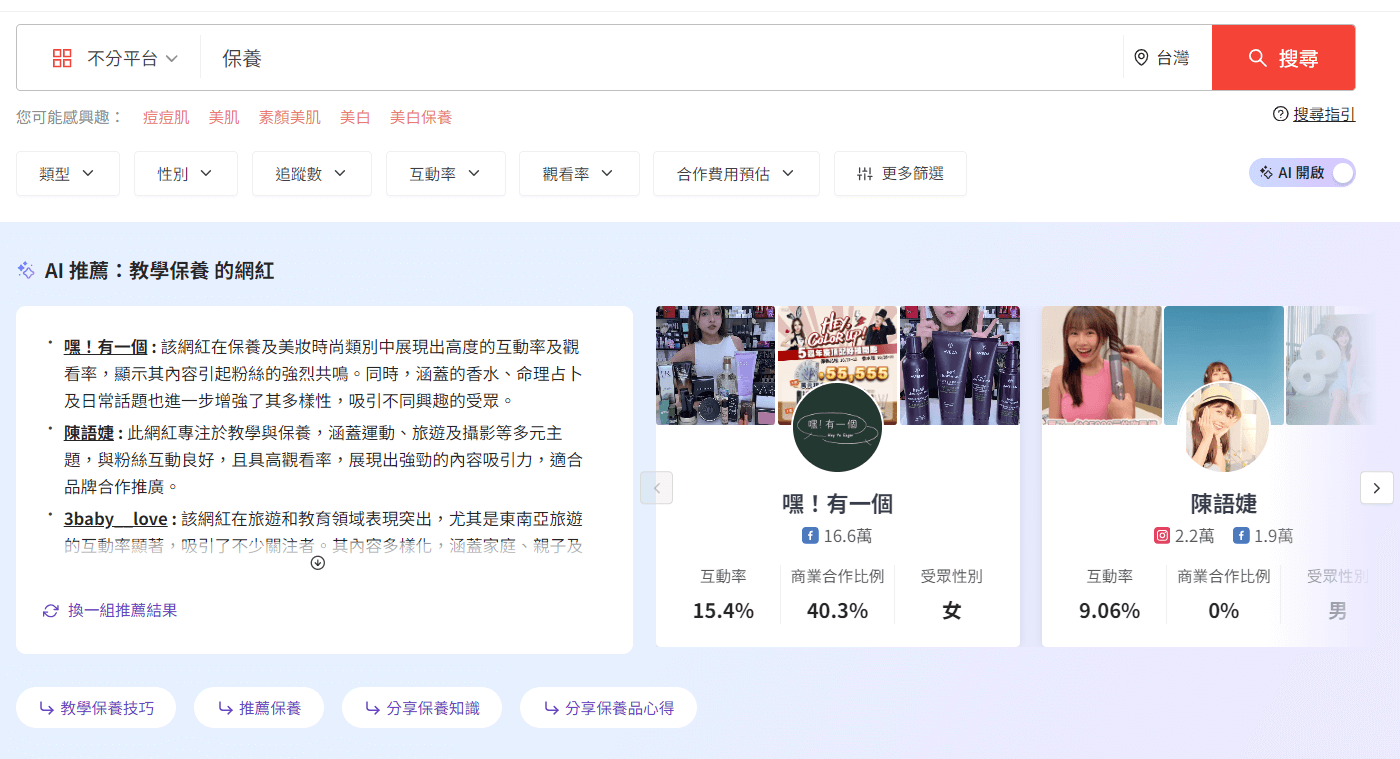Click the 9.06% engagement rate value
This screenshot has height=759, width=1400.
click(x=1109, y=610)
